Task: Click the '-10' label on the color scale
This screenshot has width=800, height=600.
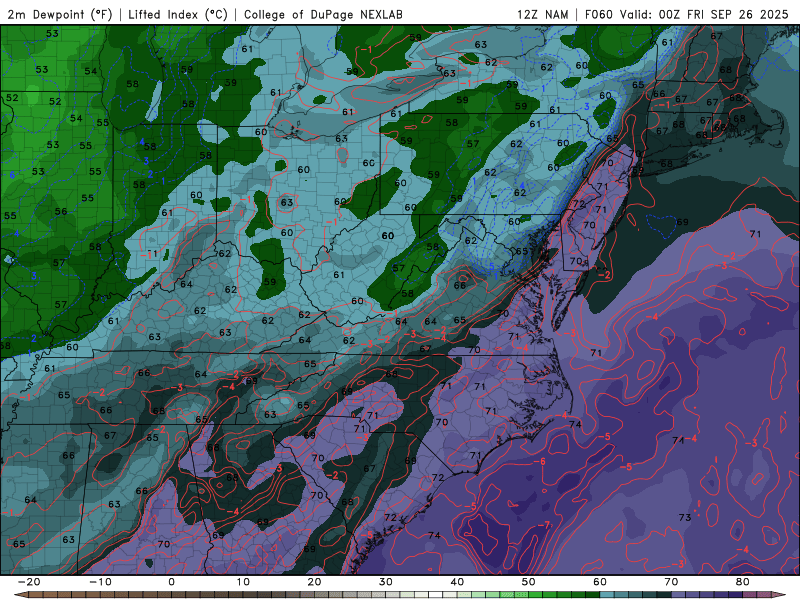Action: 100,582
